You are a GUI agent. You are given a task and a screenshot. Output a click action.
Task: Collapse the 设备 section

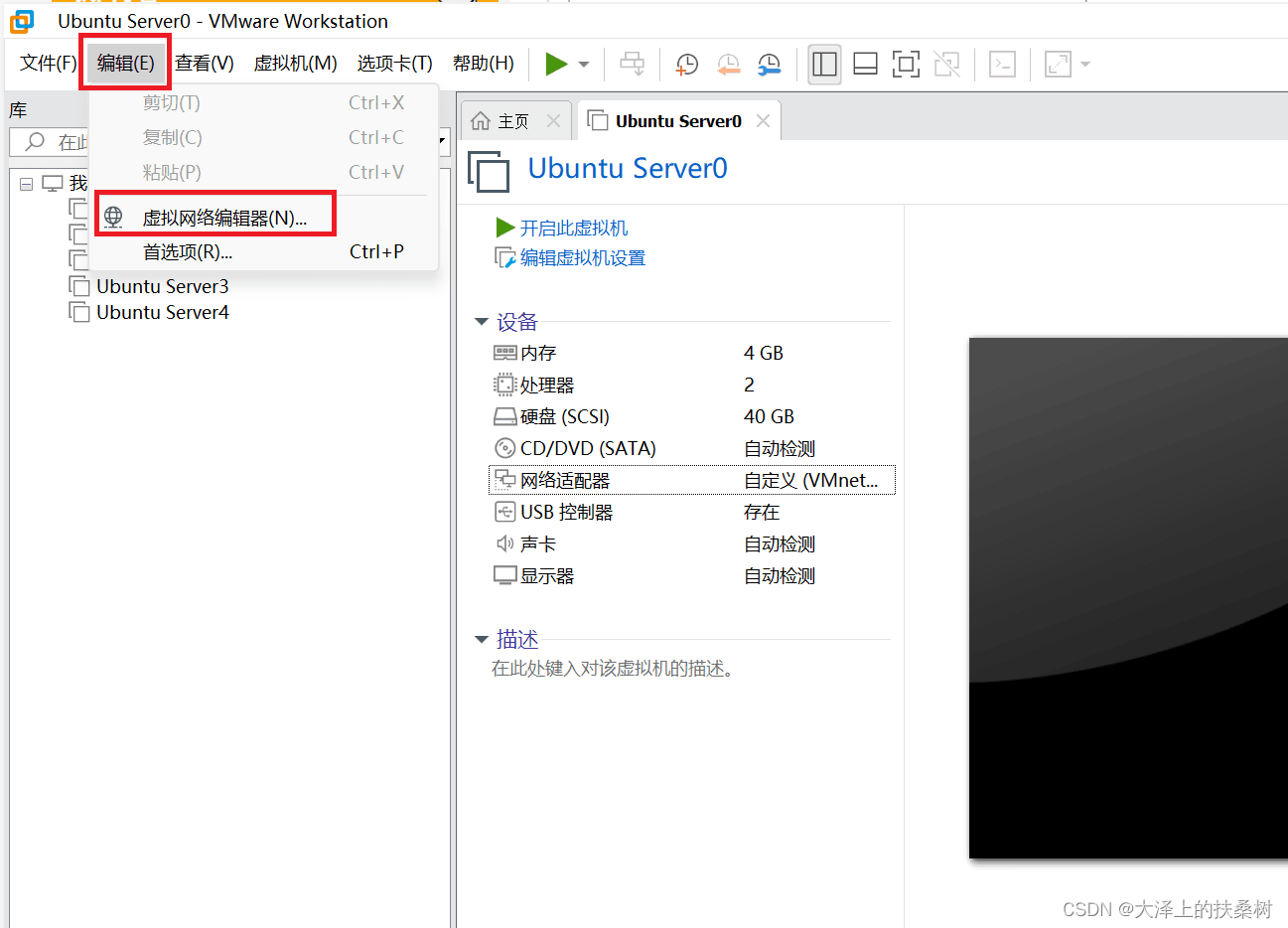tap(482, 322)
